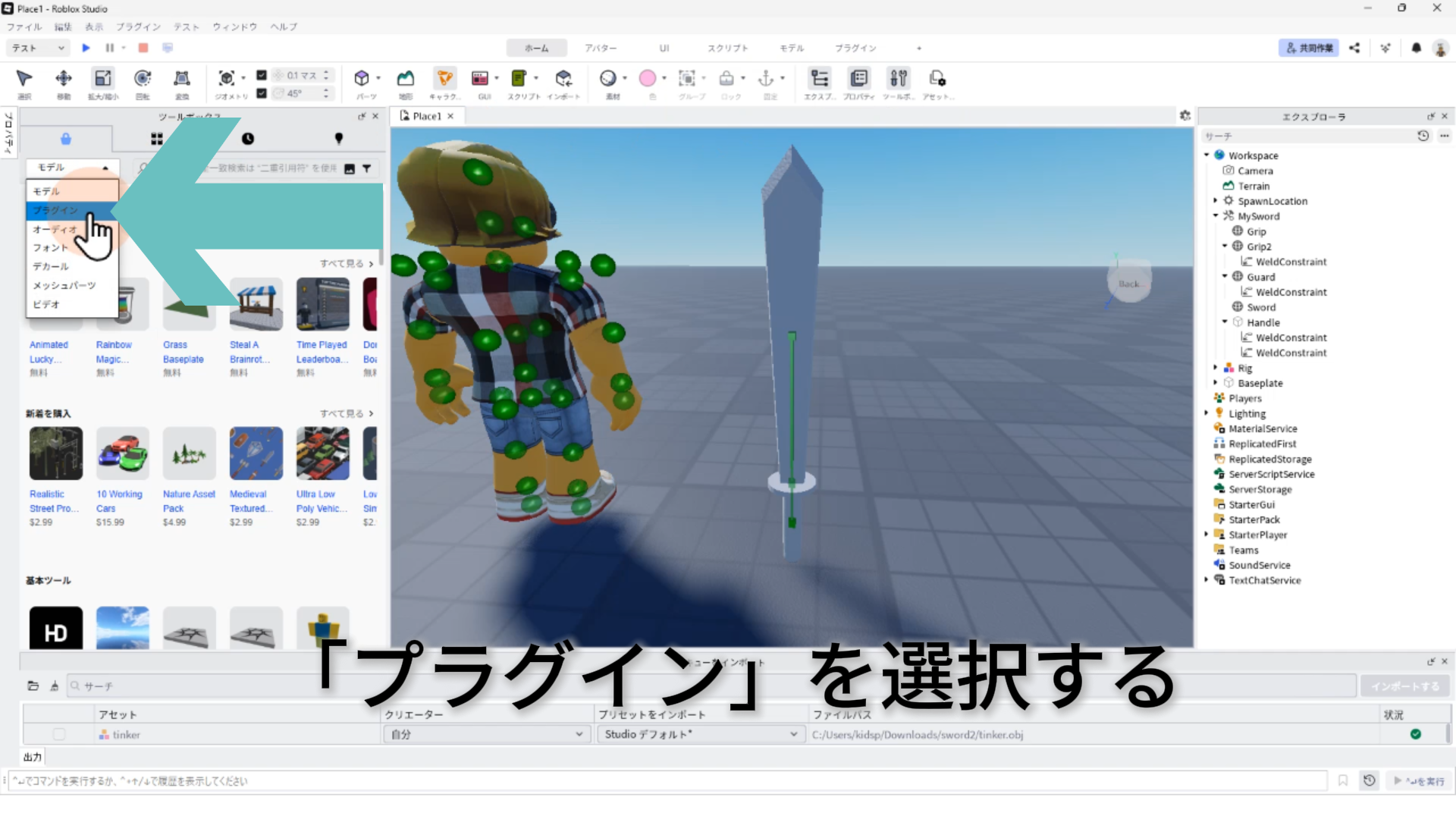Select the Move tool in the toolbar
The width and height of the screenshot is (1456, 819).
pos(64,78)
